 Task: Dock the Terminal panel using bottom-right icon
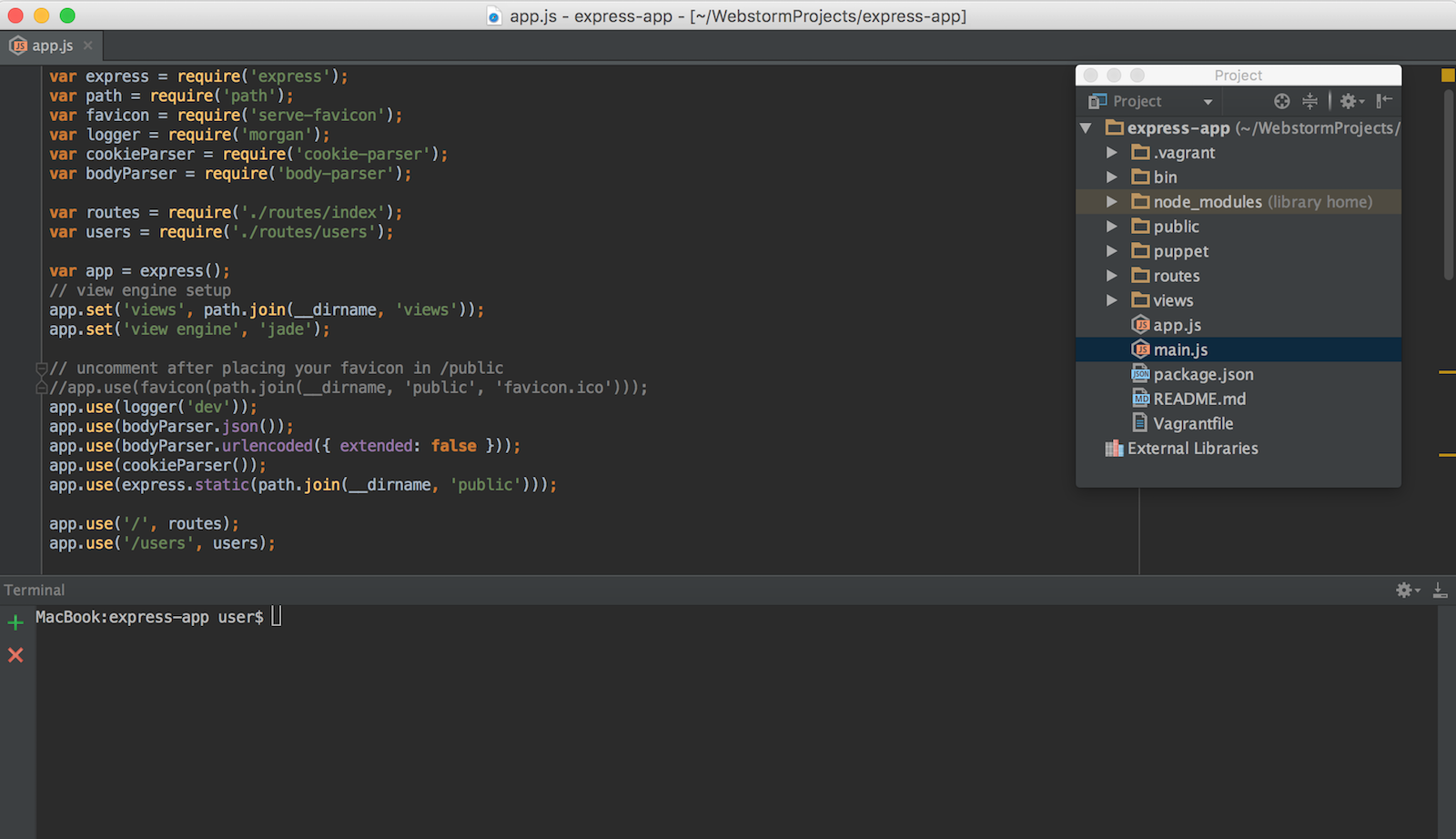(1439, 590)
